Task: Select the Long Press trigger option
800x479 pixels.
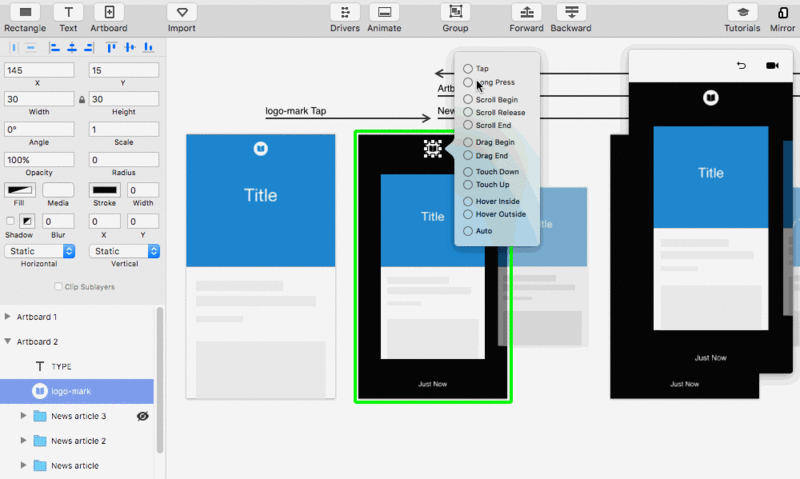Action: (468, 82)
